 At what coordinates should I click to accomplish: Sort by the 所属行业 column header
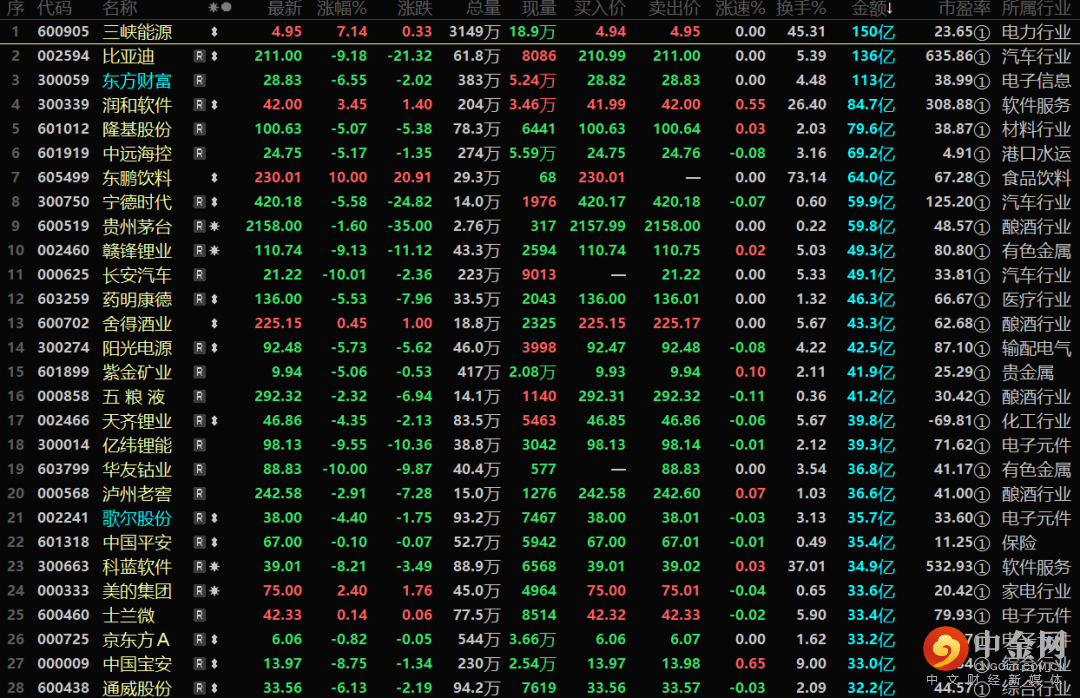[1037, 8]
